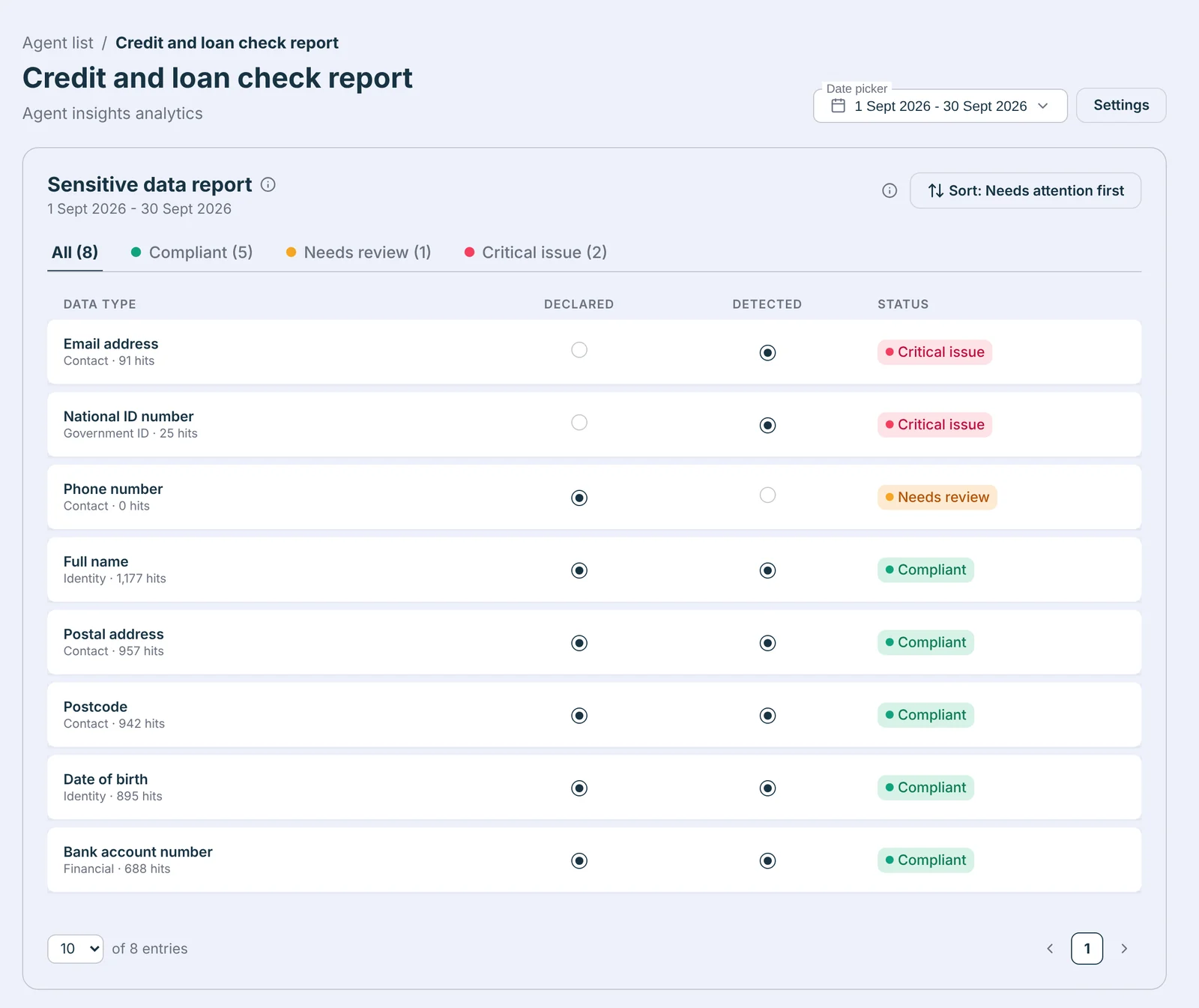Switch to Critical issue (2) tab

[536, 253]
